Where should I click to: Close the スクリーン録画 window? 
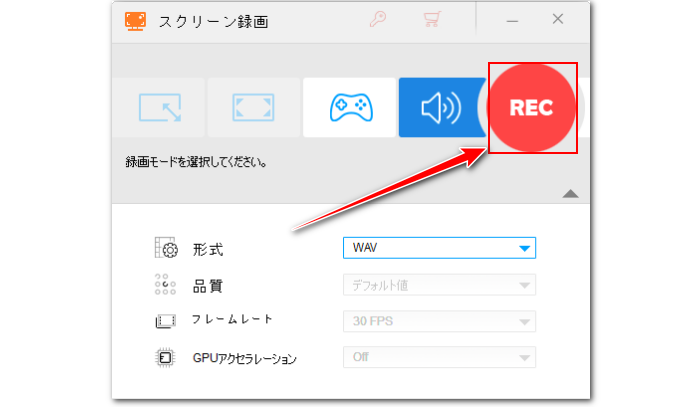[x=558, y=19]
